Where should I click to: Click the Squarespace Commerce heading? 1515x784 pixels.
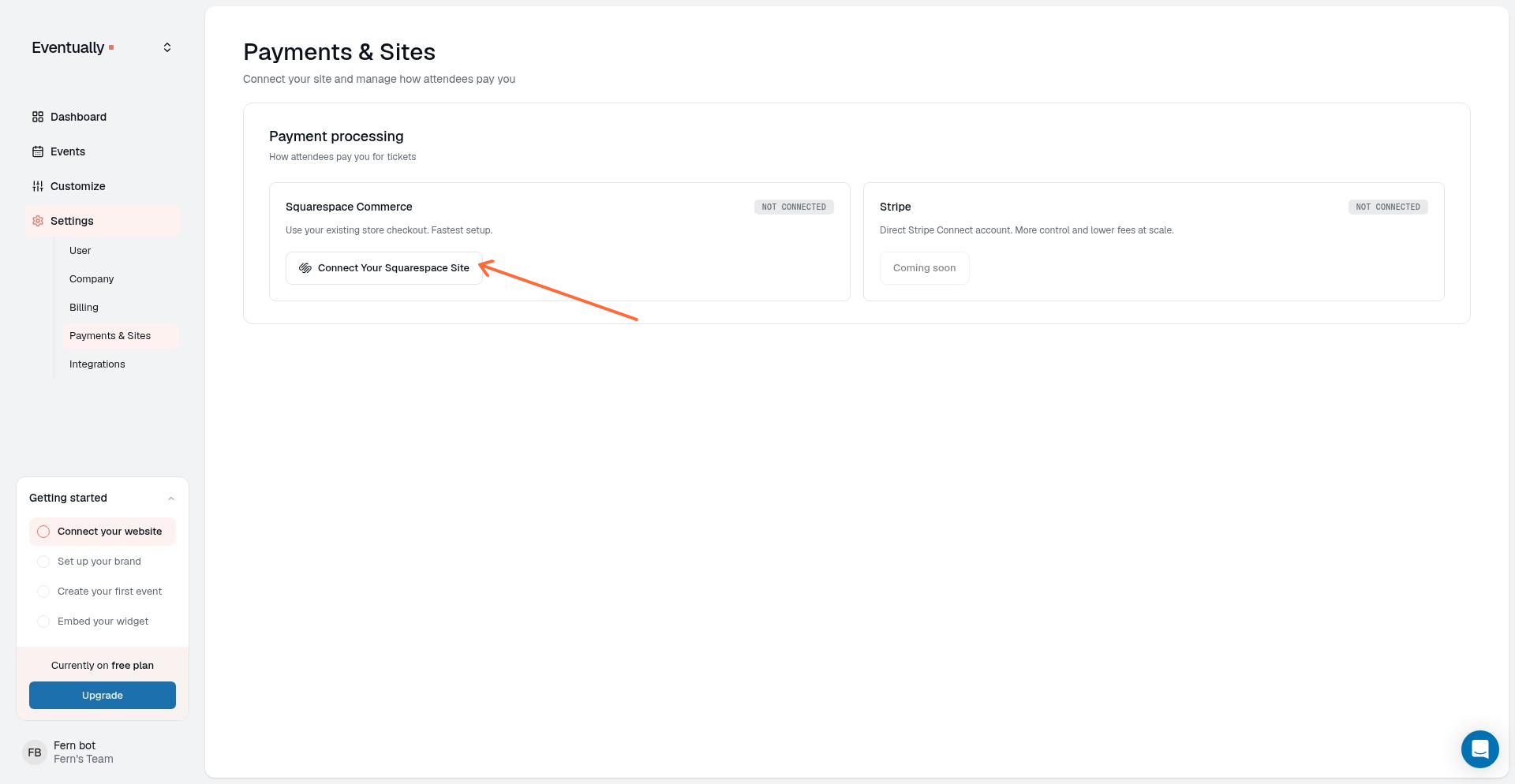pos(349,207)
